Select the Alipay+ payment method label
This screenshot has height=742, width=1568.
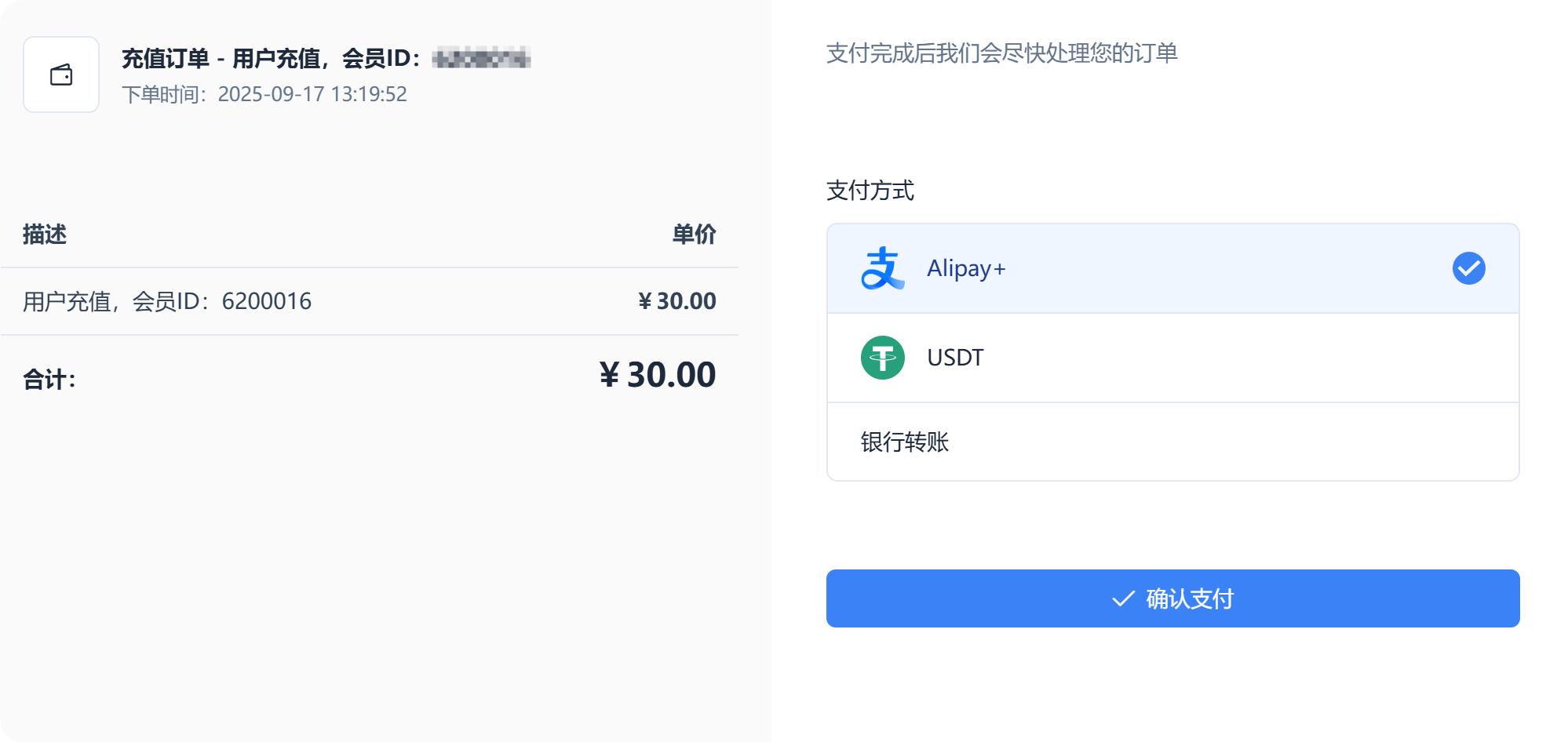click(x=966, y=268)
